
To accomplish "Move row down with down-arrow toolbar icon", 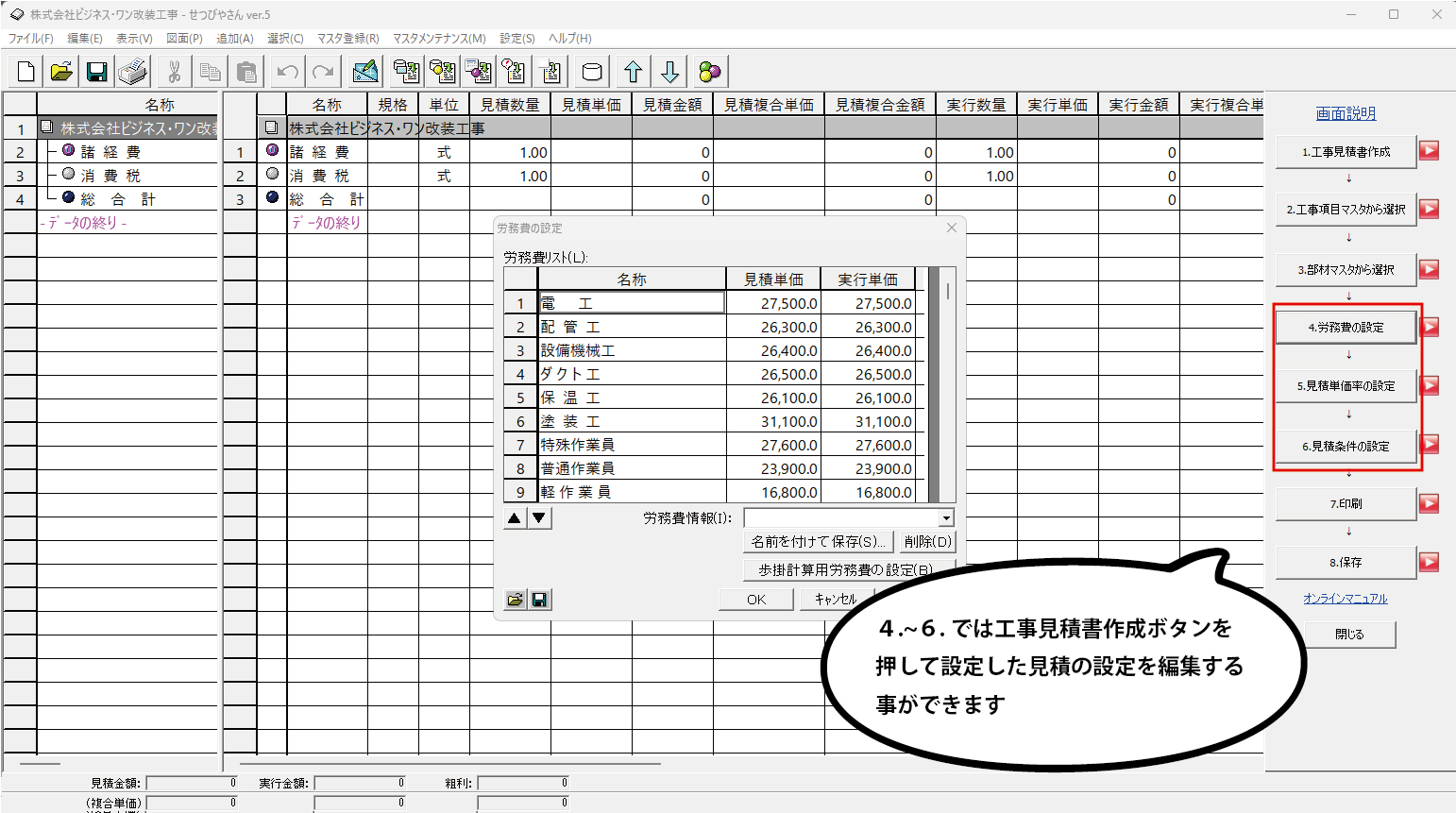I will pos(669,72).
